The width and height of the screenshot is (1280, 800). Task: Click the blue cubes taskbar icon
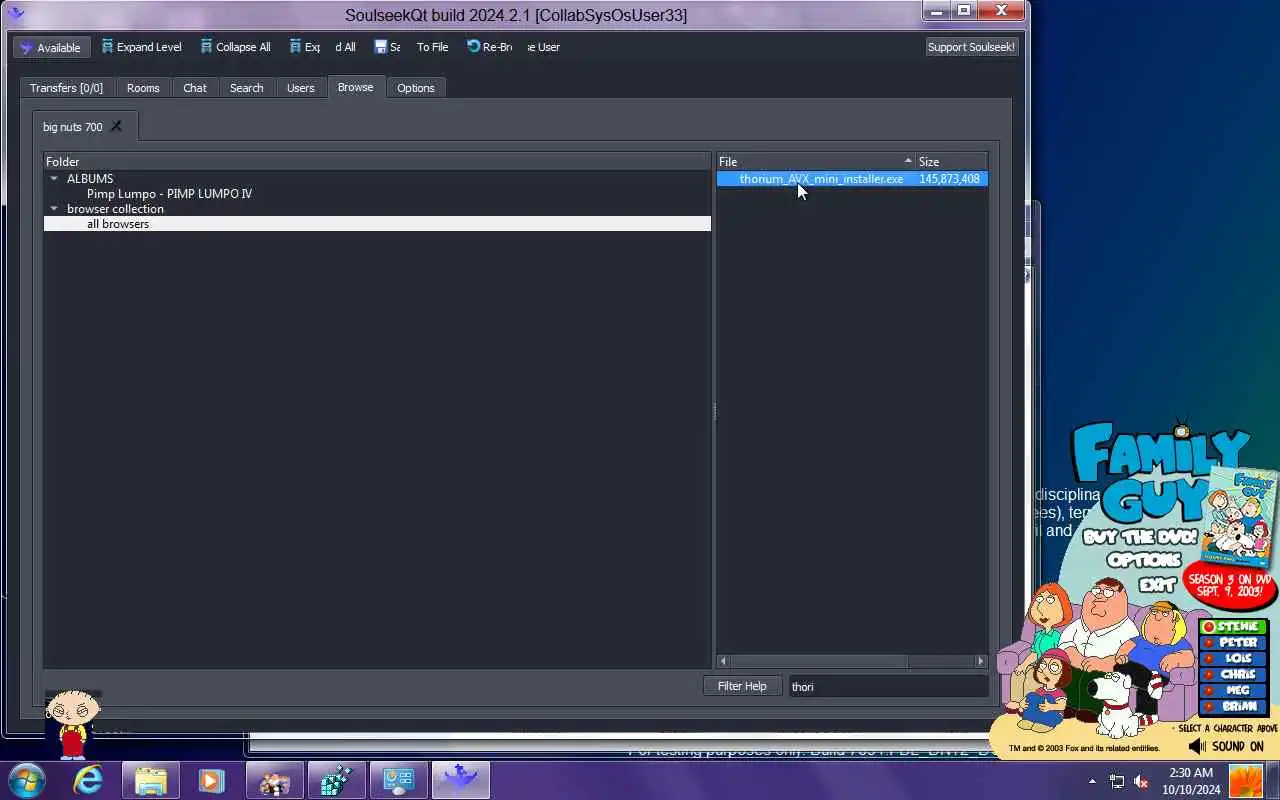coord(336,780)
